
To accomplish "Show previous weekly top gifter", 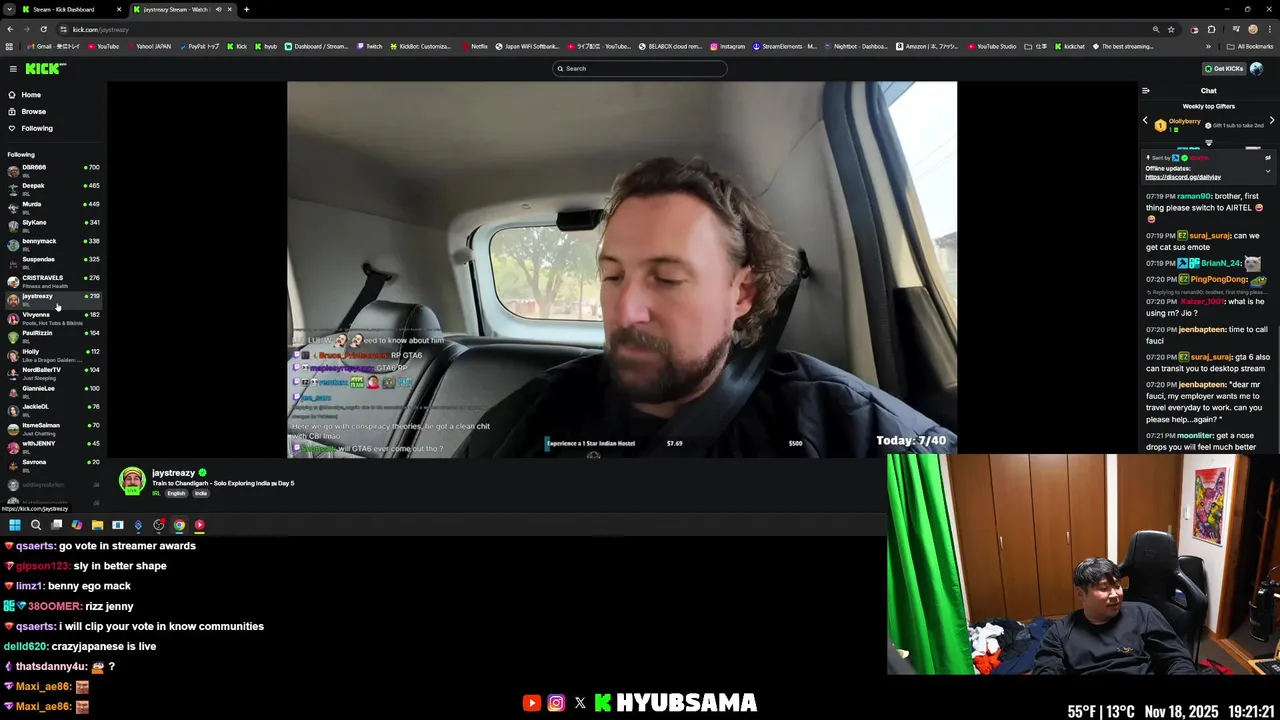I will [x=1146, y=120].
